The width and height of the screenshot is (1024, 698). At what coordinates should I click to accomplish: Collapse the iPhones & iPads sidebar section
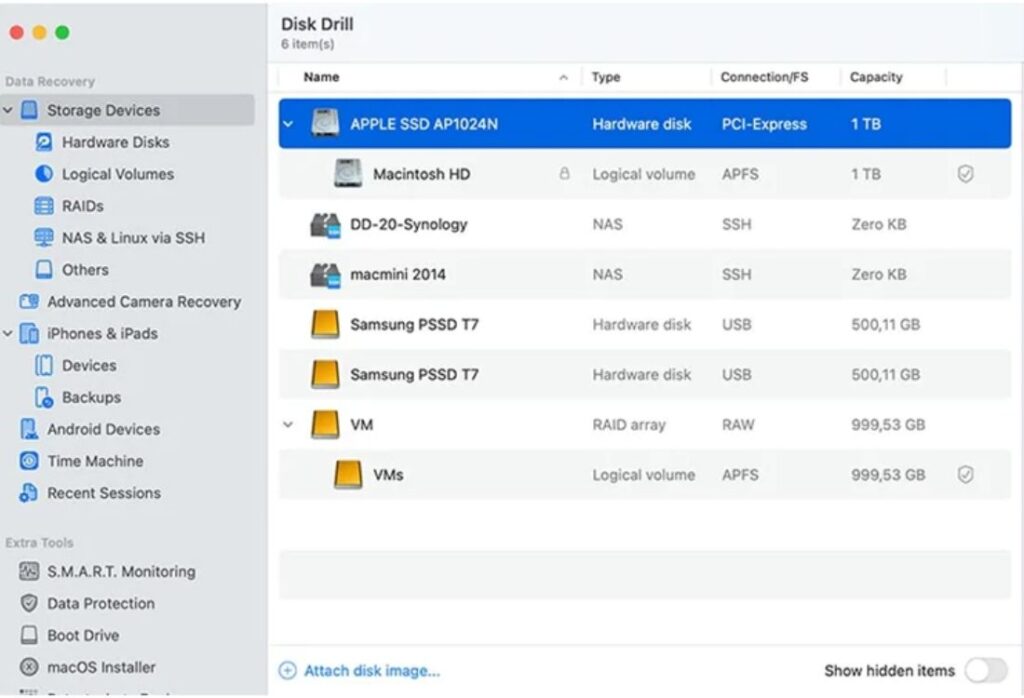pyautogui.click(x=8, y=334)
